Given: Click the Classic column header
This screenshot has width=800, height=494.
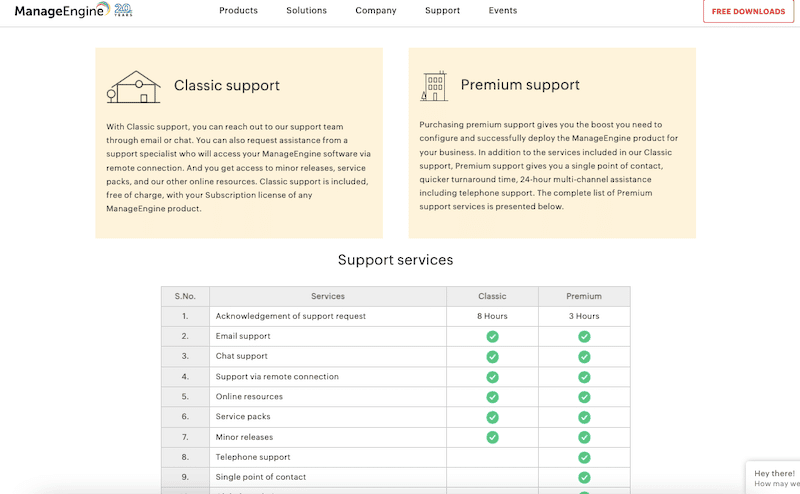Looking at the screenshot, I should point(492,296).
